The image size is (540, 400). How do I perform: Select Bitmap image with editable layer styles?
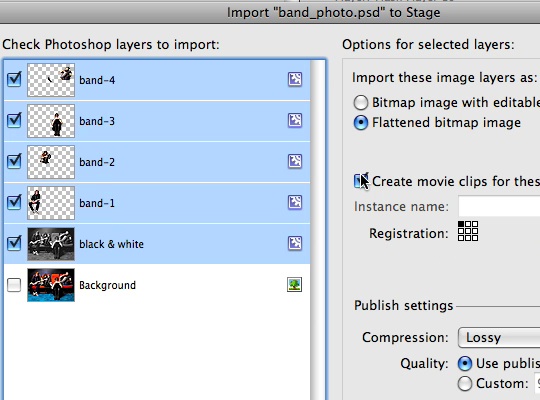[361, 103]
